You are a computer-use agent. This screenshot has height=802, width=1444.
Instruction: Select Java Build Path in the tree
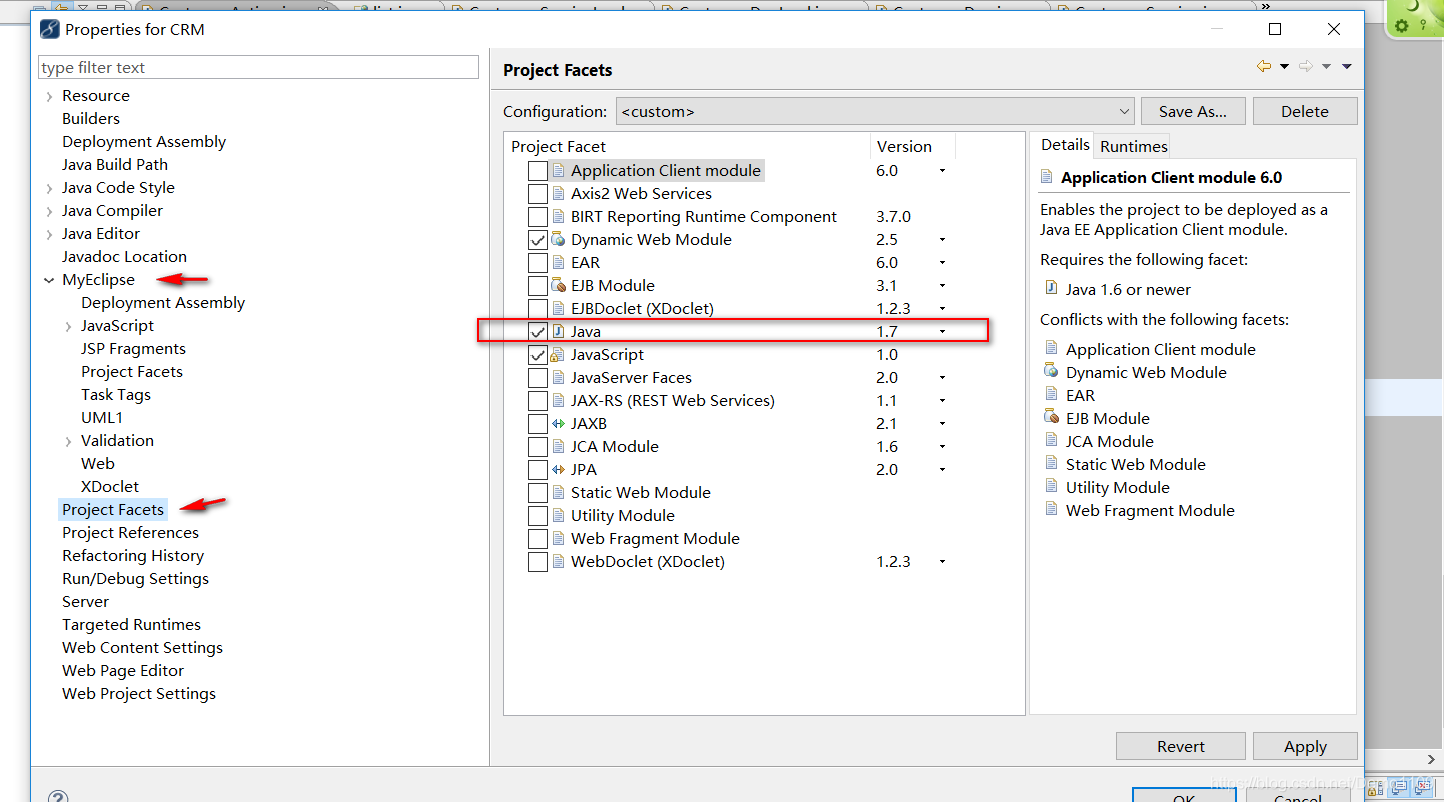(115, 165)
